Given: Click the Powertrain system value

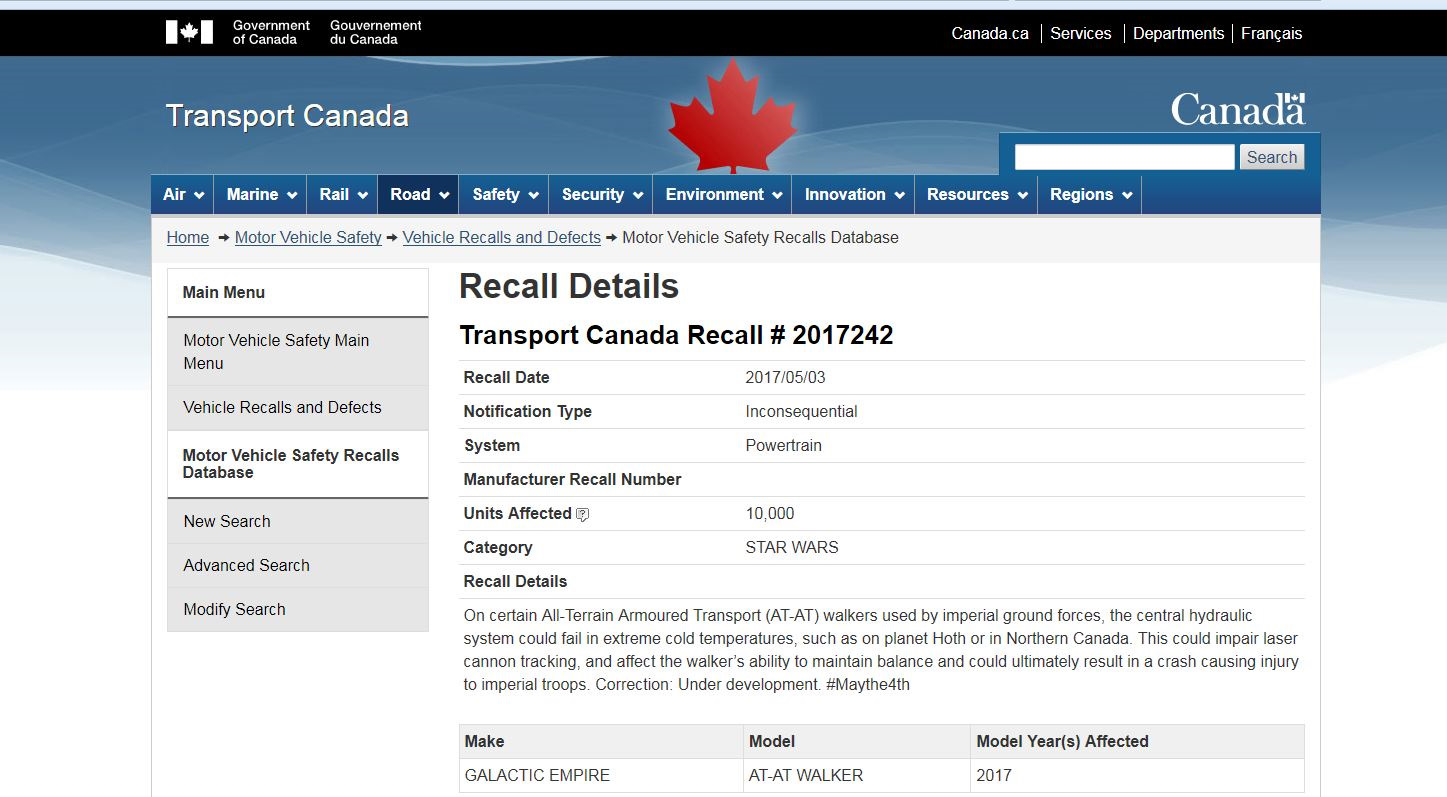Looking at the screenshot, I should pos(783,446).
